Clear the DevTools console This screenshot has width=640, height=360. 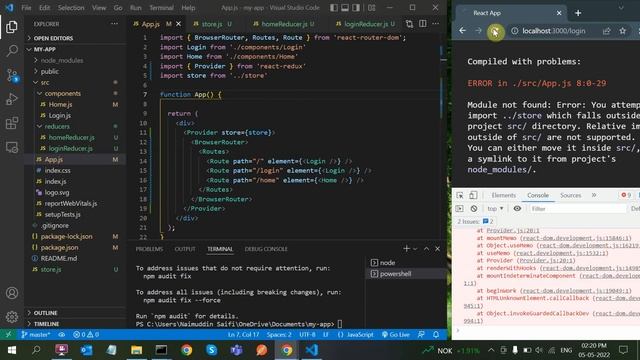click(473, 209)
